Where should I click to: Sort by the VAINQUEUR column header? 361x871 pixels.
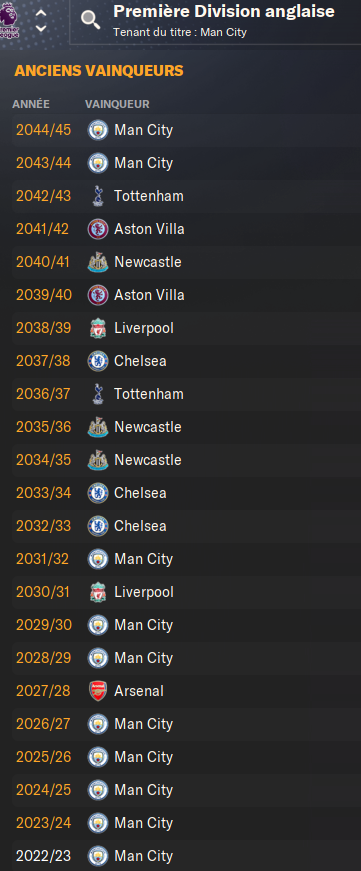(117, 104)
